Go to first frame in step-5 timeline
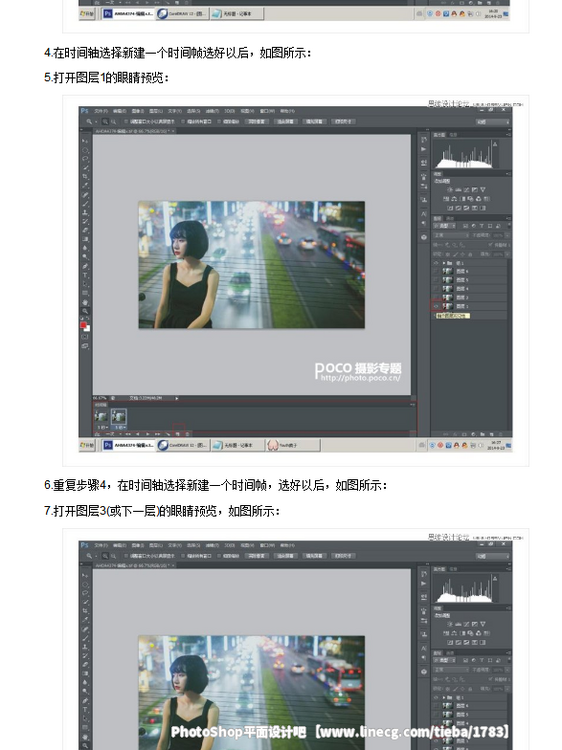Image resolution: width=562 pixels, height=750 pixels. (128, 434)
